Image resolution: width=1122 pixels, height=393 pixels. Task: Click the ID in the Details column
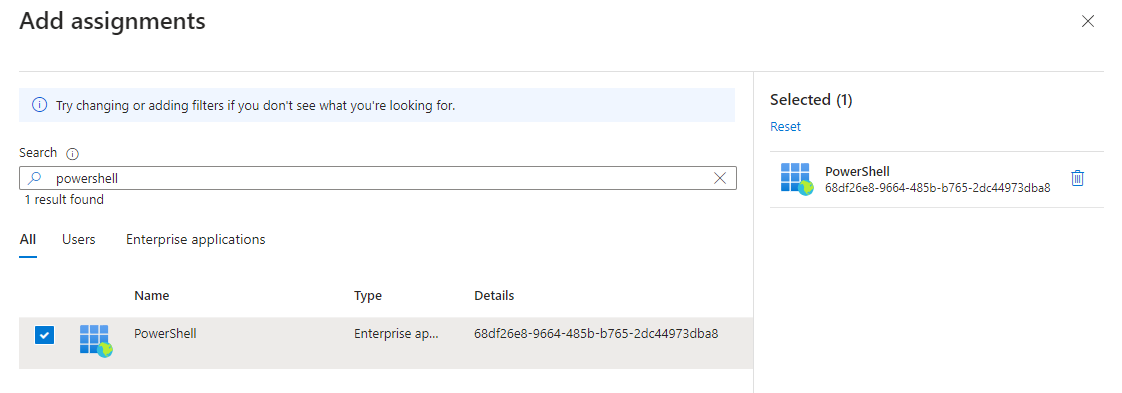(596, 334)
